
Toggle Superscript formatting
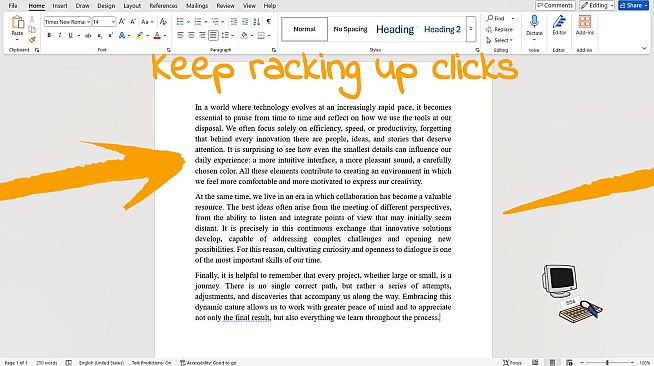point(111,35)
